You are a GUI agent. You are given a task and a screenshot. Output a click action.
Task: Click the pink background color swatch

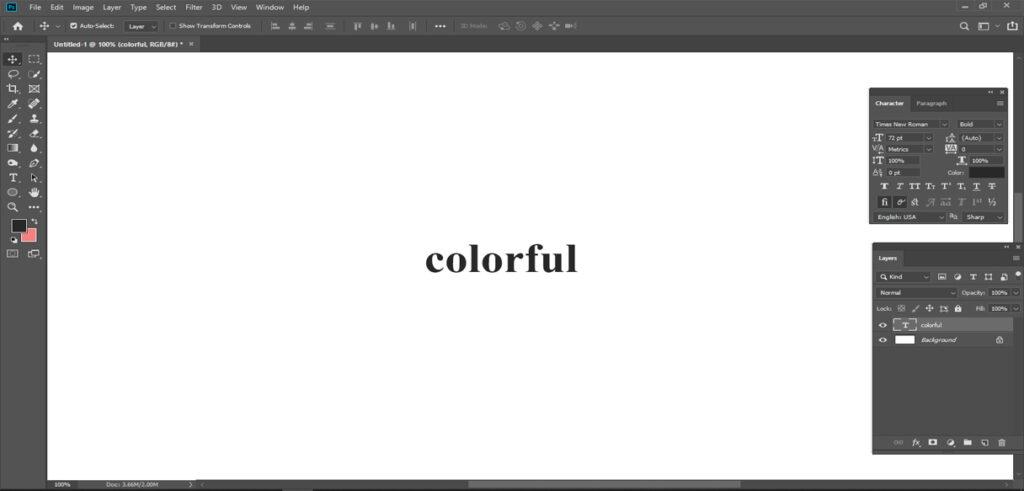[30, 237]
